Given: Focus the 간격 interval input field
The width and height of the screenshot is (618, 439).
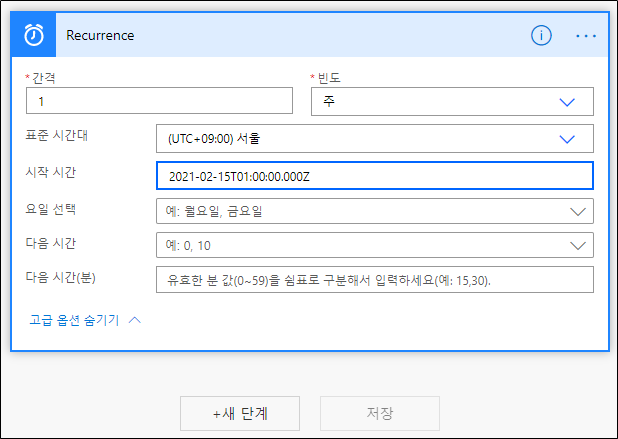Looking at the screenshot, I should 159,101.
